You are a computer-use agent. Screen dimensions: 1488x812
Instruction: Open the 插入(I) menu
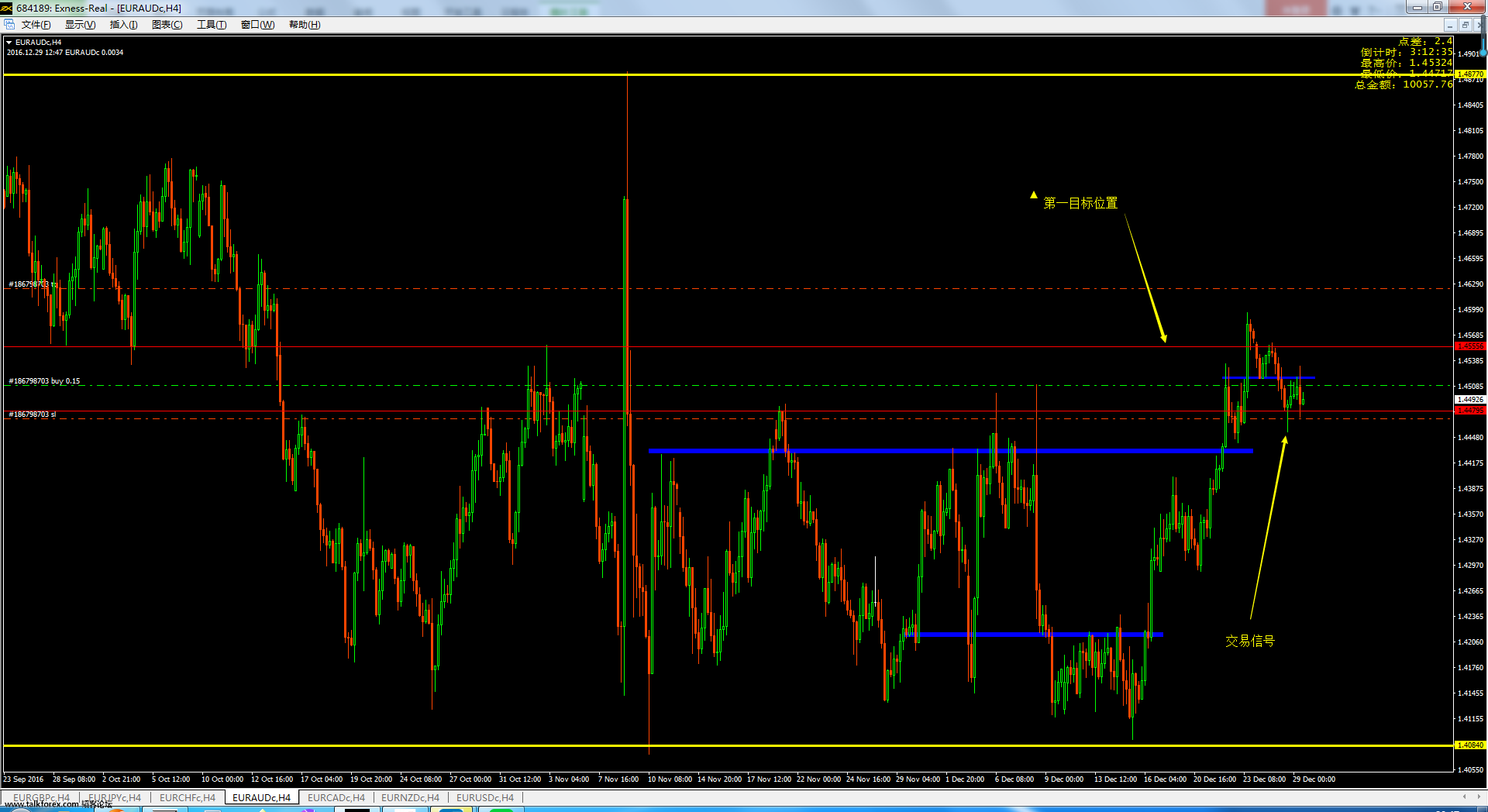coord(123,25)
